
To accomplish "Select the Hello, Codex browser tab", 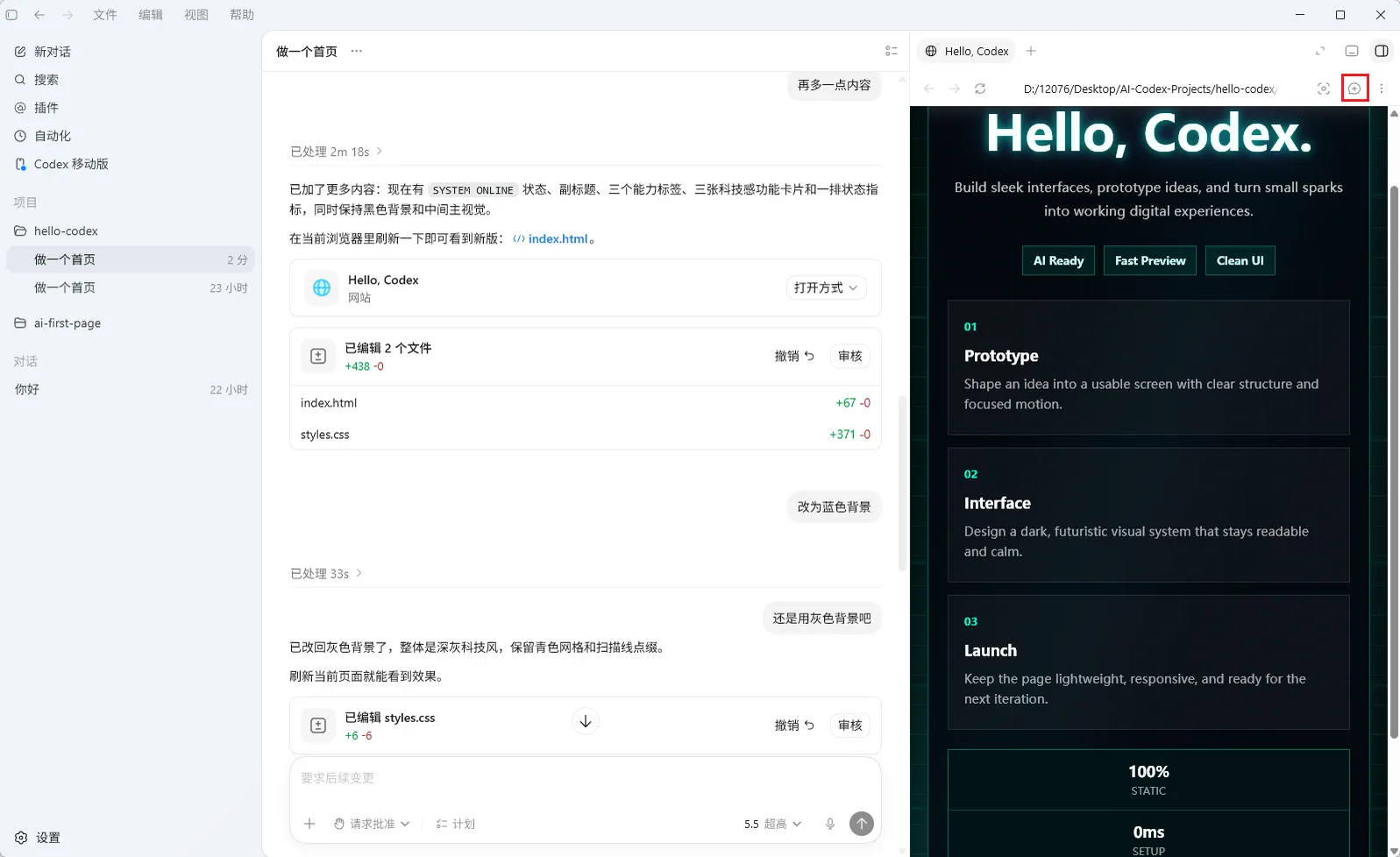I will [x=967, y=51].
